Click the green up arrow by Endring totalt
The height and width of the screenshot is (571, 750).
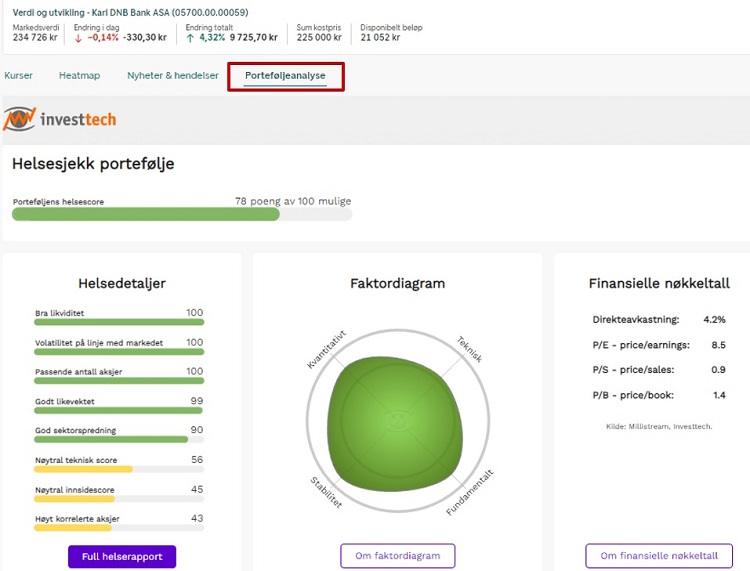click(x=190, y=38)
